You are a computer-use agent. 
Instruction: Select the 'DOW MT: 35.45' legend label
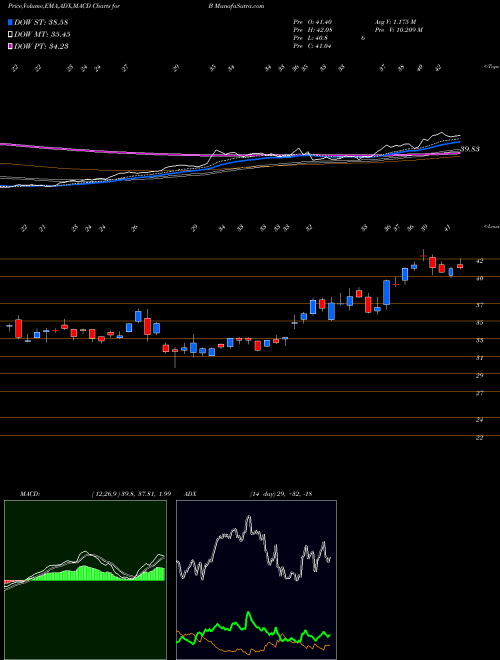click(42, 34)
